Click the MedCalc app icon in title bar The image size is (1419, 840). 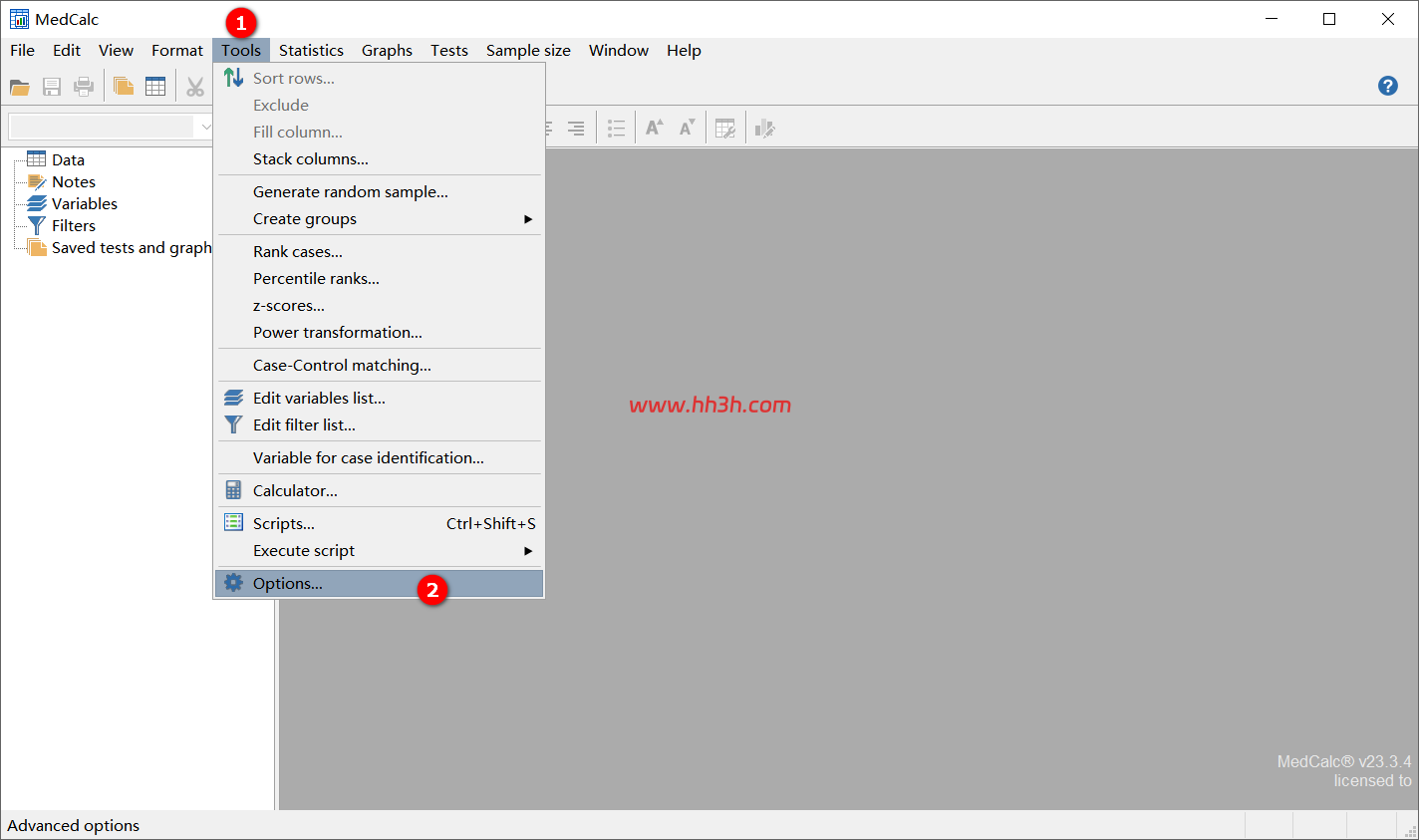(19, 19)
